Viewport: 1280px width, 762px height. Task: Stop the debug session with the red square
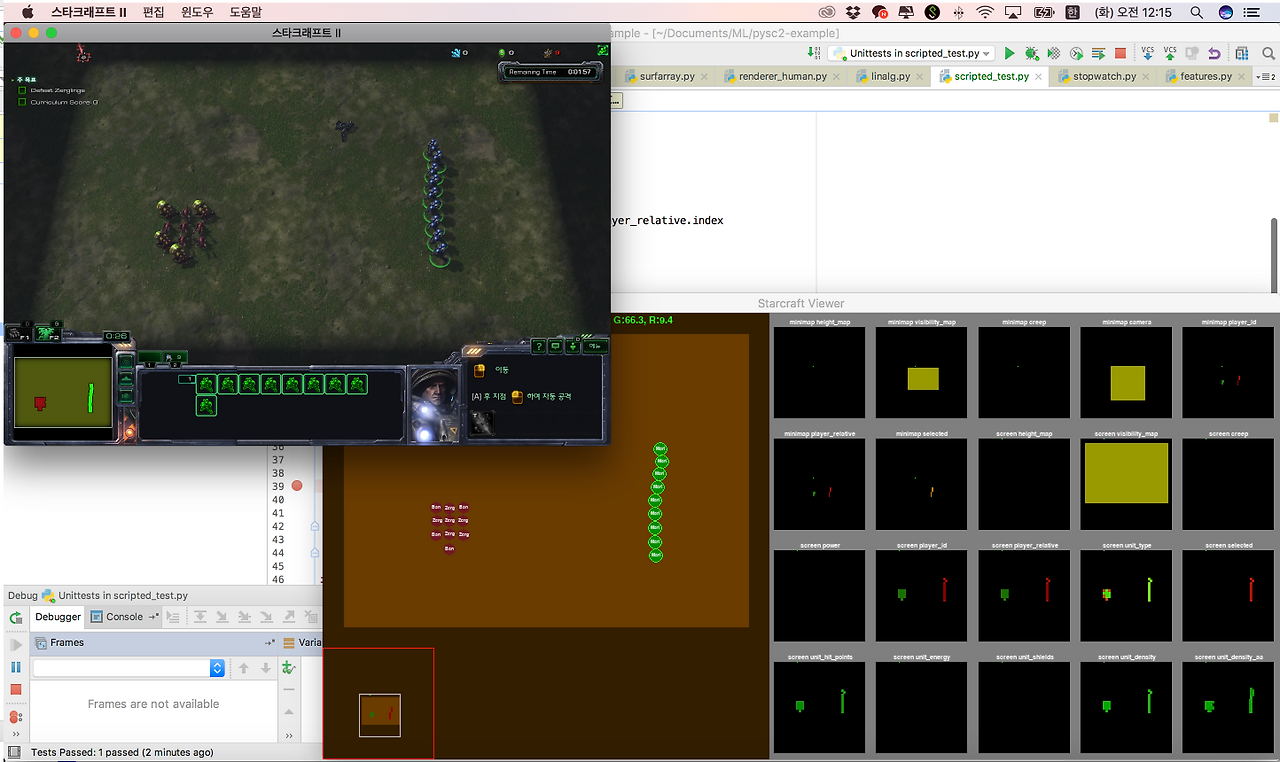(x=16, y=690)
